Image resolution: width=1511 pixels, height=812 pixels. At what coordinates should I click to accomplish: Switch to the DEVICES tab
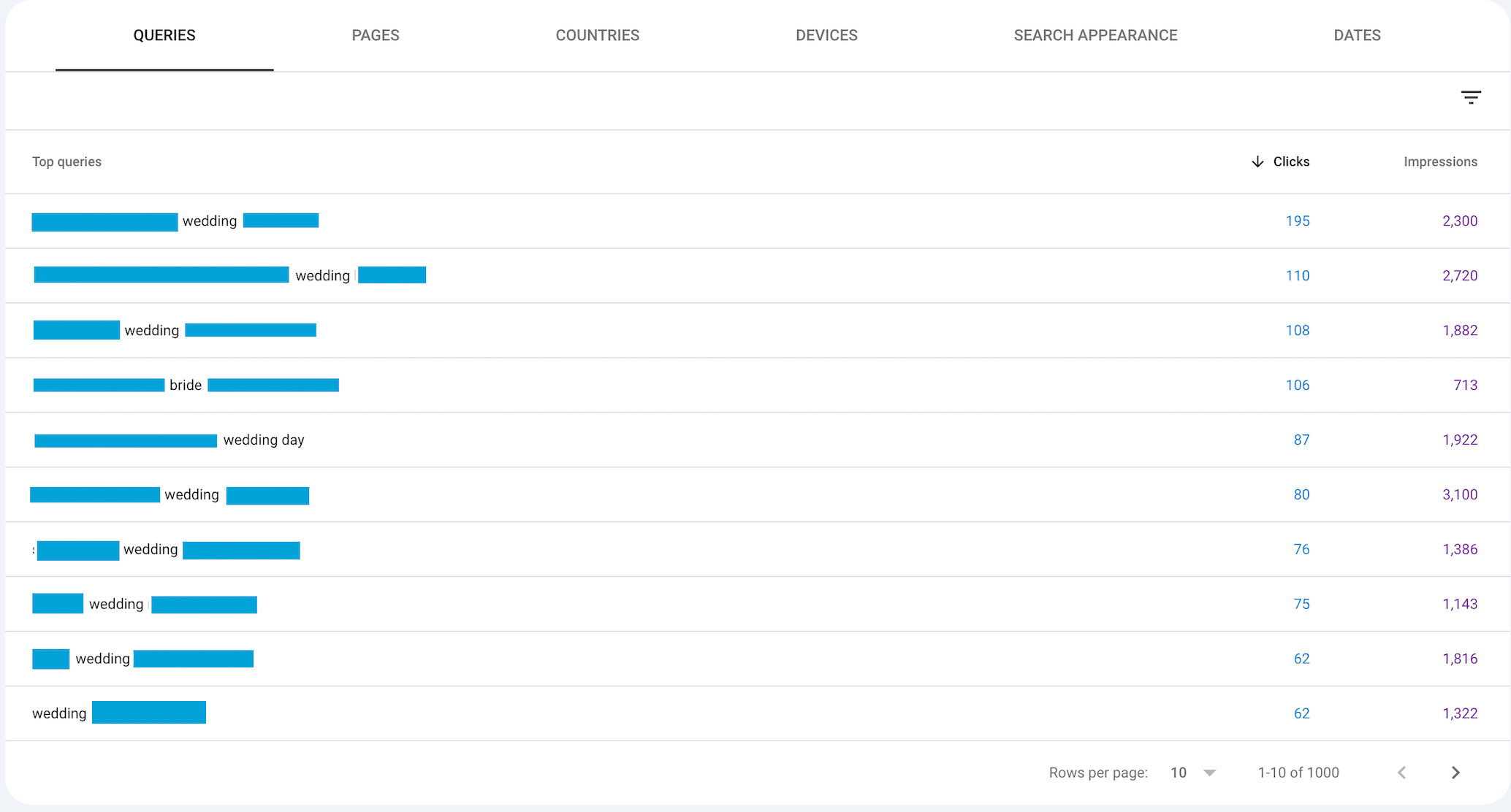click(x=826, y=35)
